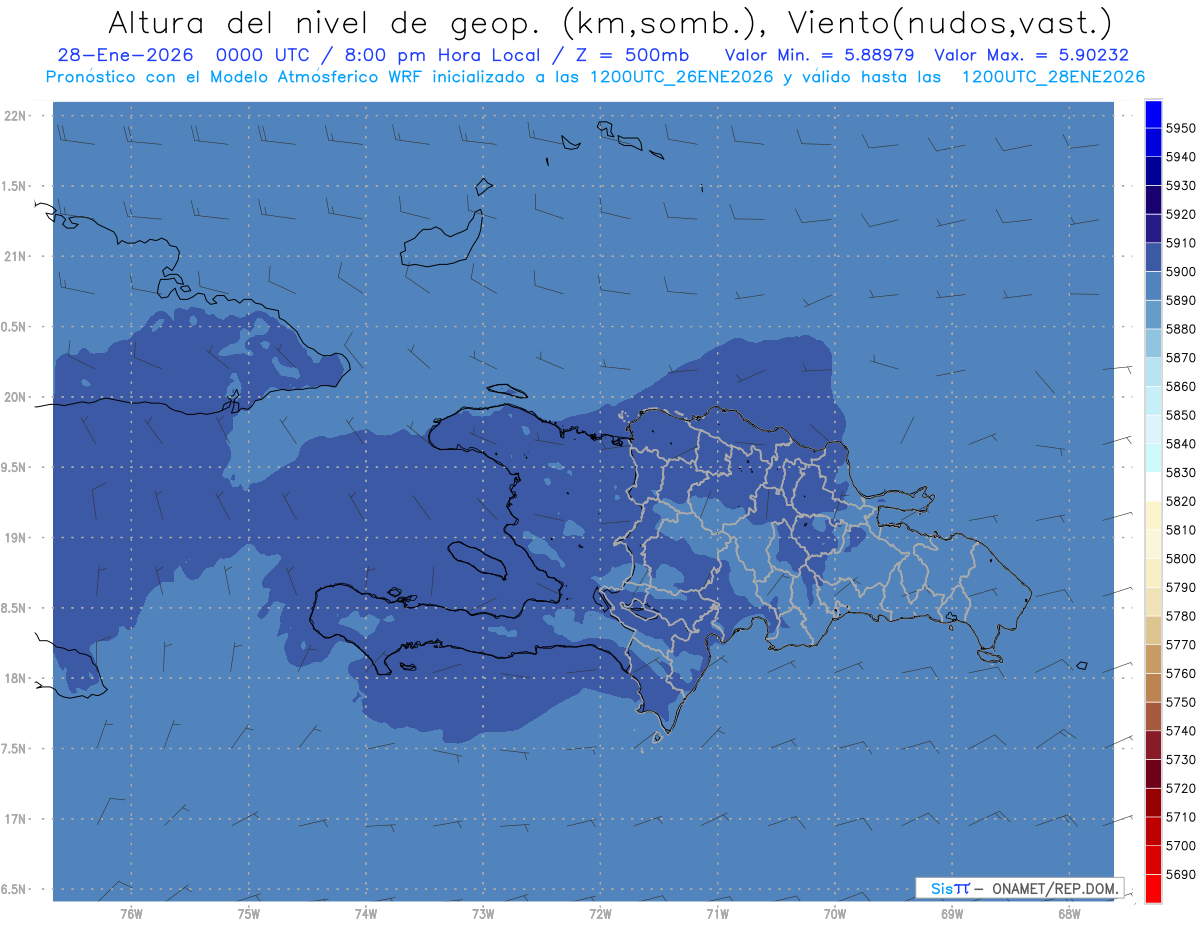Click the '17N' latitude label
This screenshot has height=927, width=1200.
(15, 819)
